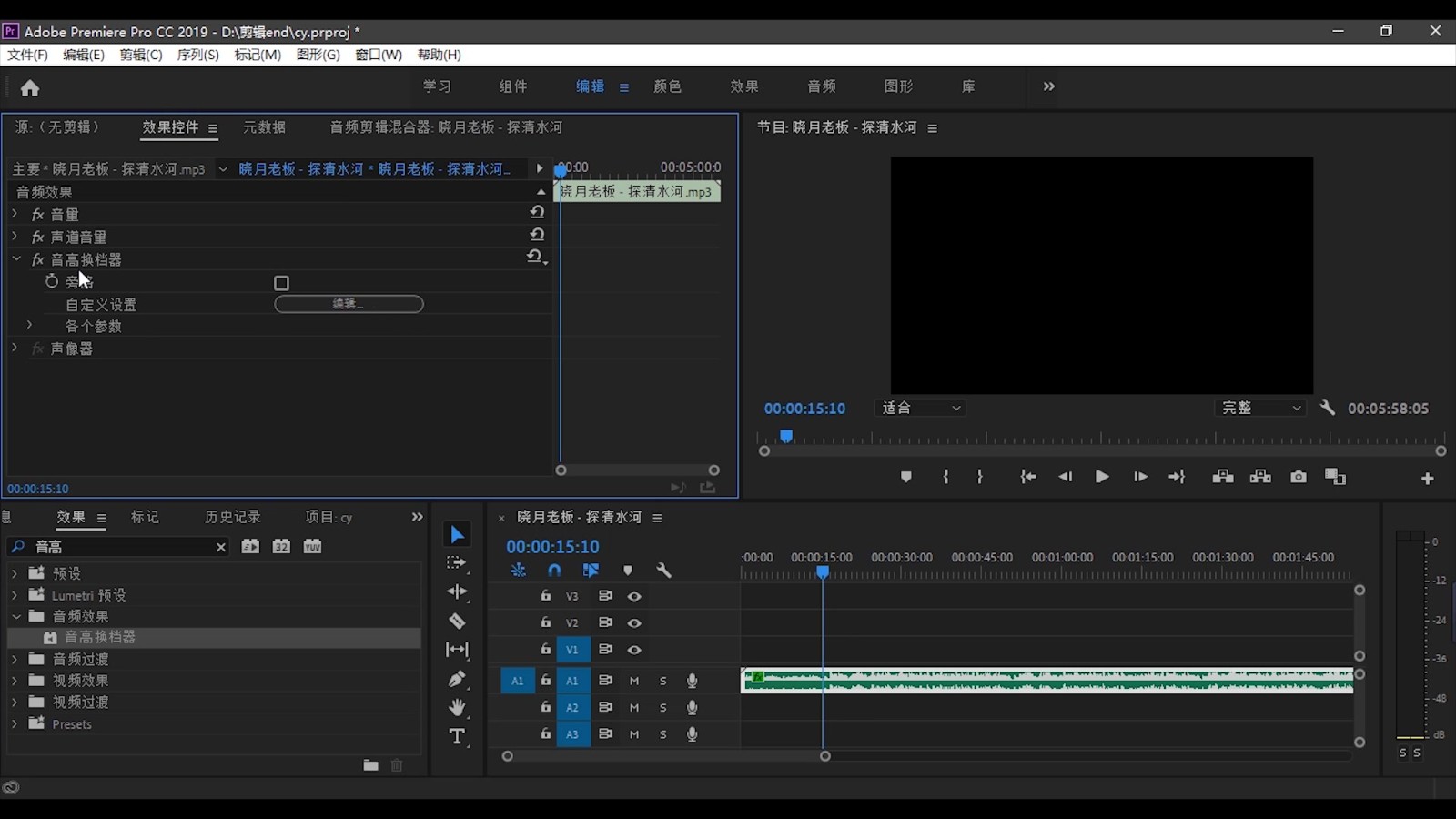The width and height of the screenshot is (1456, 819).
Task: Click the Export Frame camera icon
Action: click(x=1299, y=477)
